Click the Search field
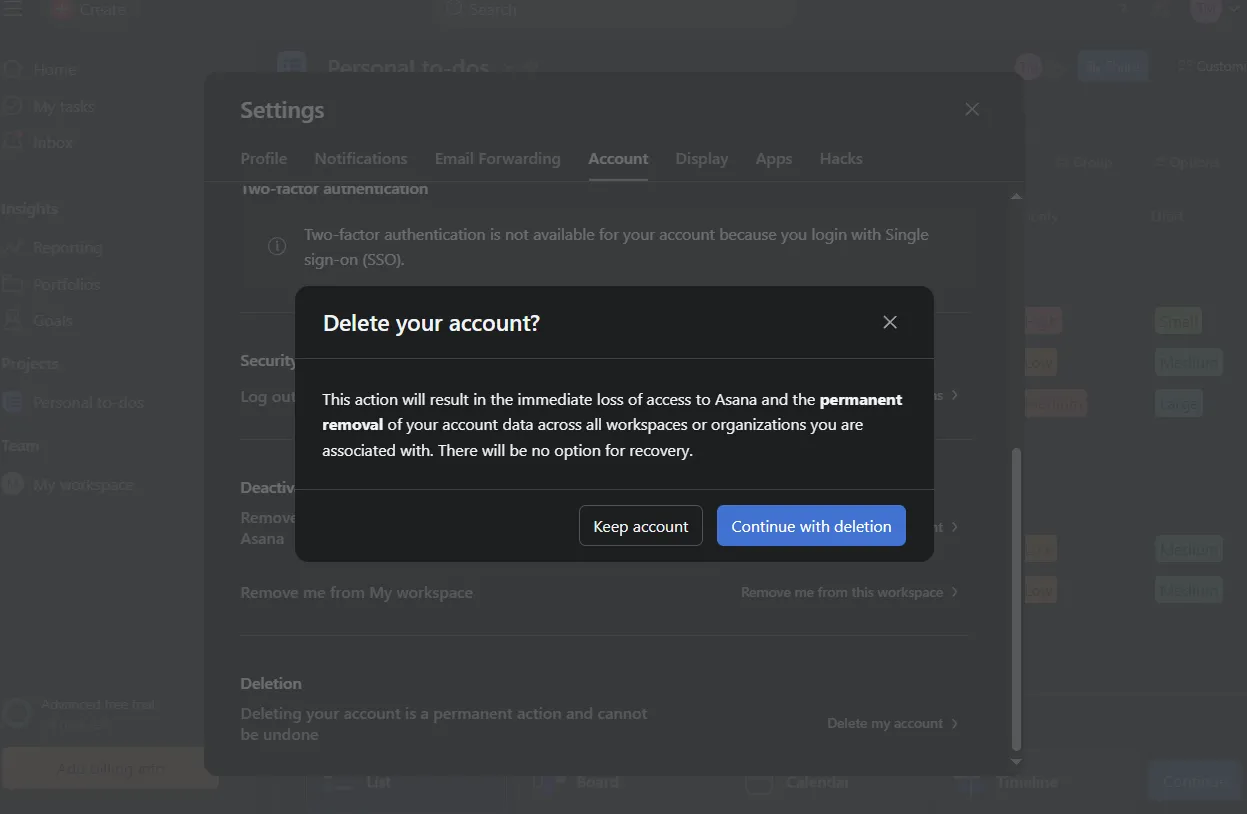The image size is (1247, 814). coord(614,10)
